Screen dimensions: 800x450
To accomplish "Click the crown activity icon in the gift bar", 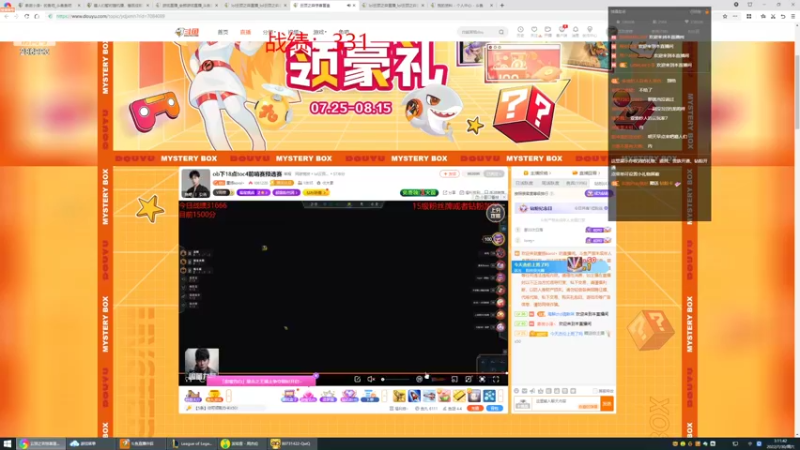I will 328,396.
